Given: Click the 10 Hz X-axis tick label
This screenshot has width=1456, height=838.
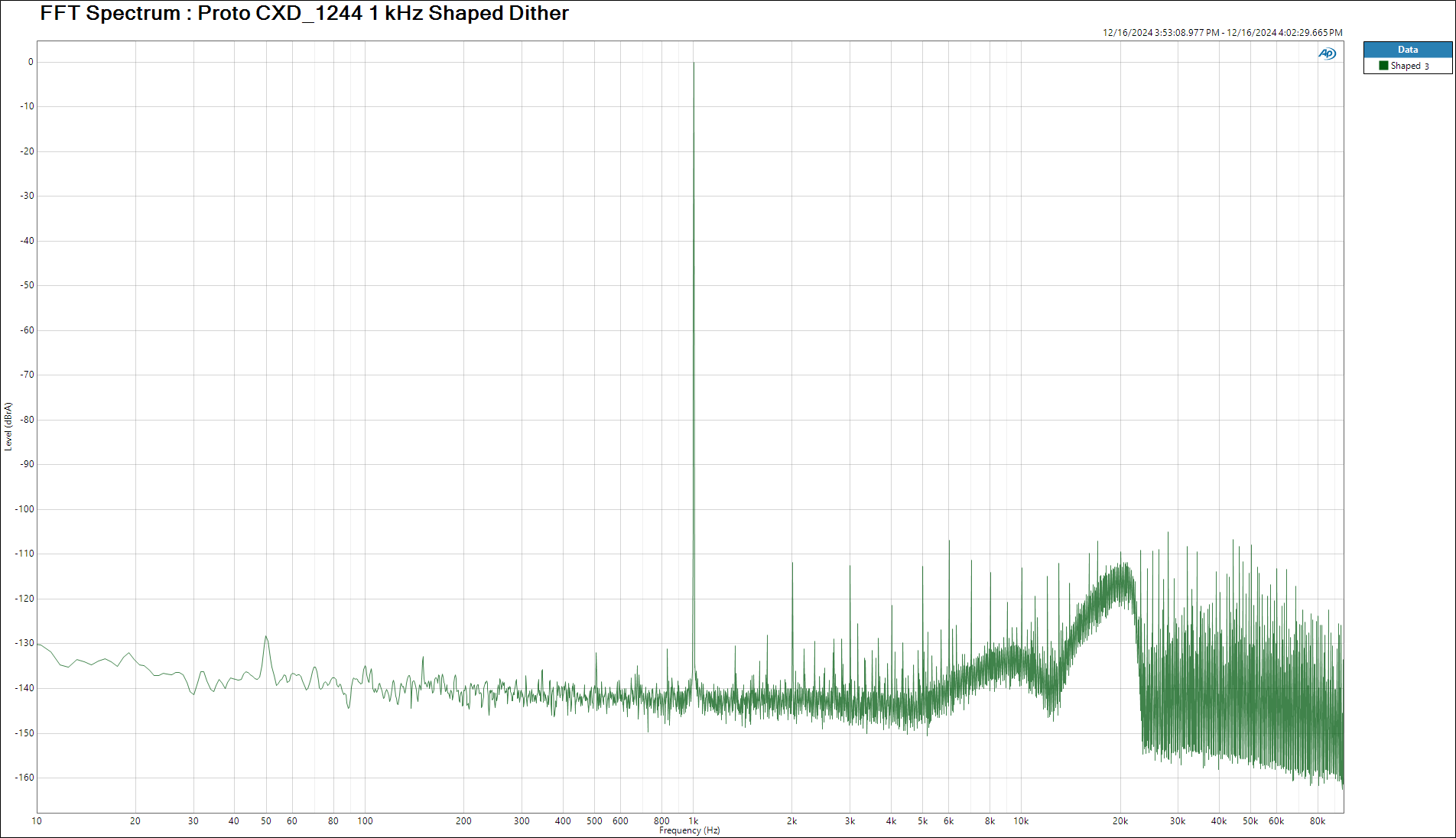Looking at the screenshot, I should [x=37, y=821].
